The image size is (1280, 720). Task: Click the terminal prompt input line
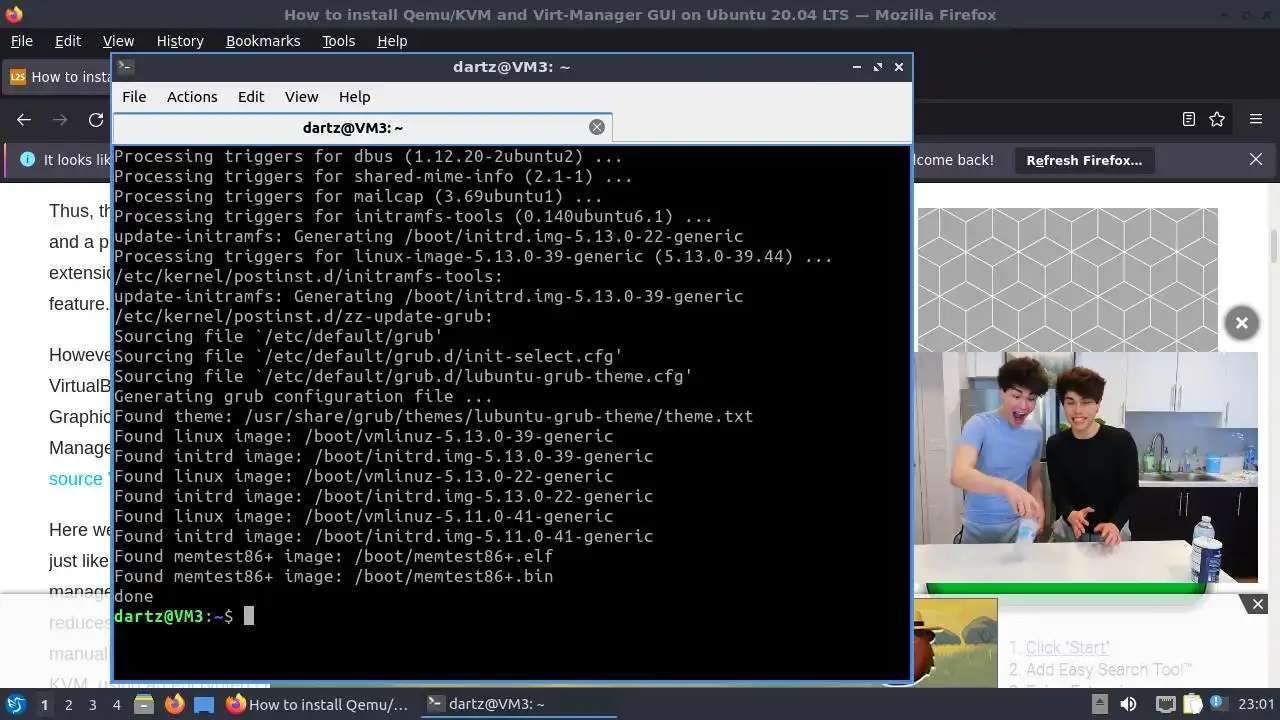coord(511,616)
